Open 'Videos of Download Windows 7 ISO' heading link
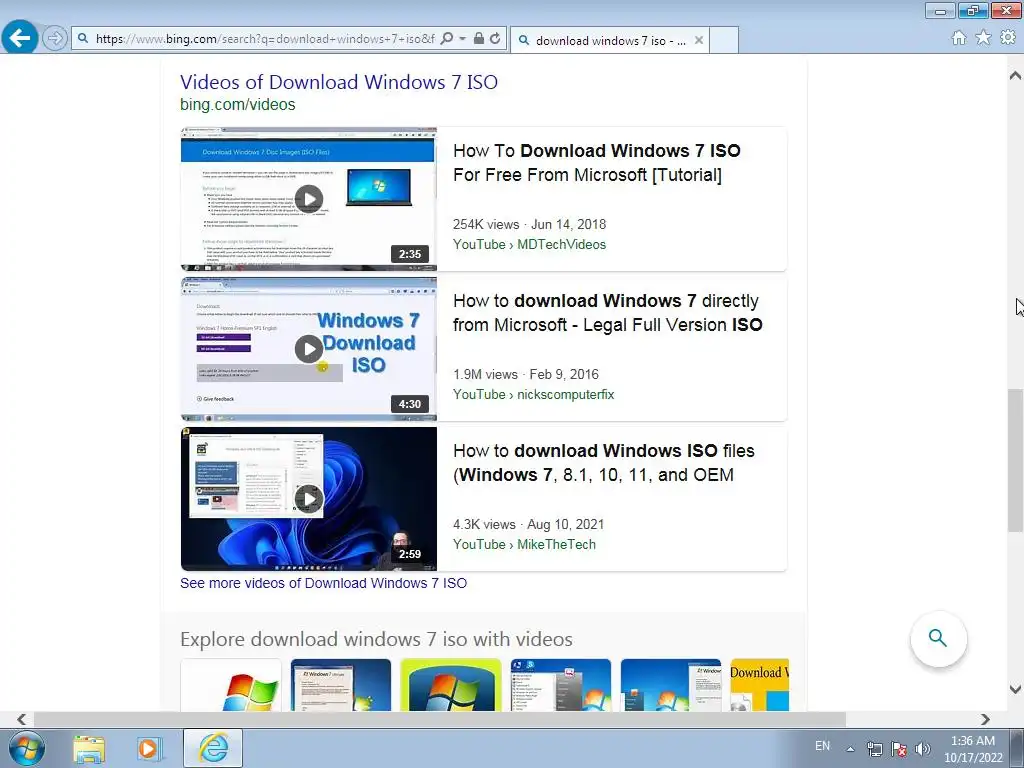 click(339, 82)
